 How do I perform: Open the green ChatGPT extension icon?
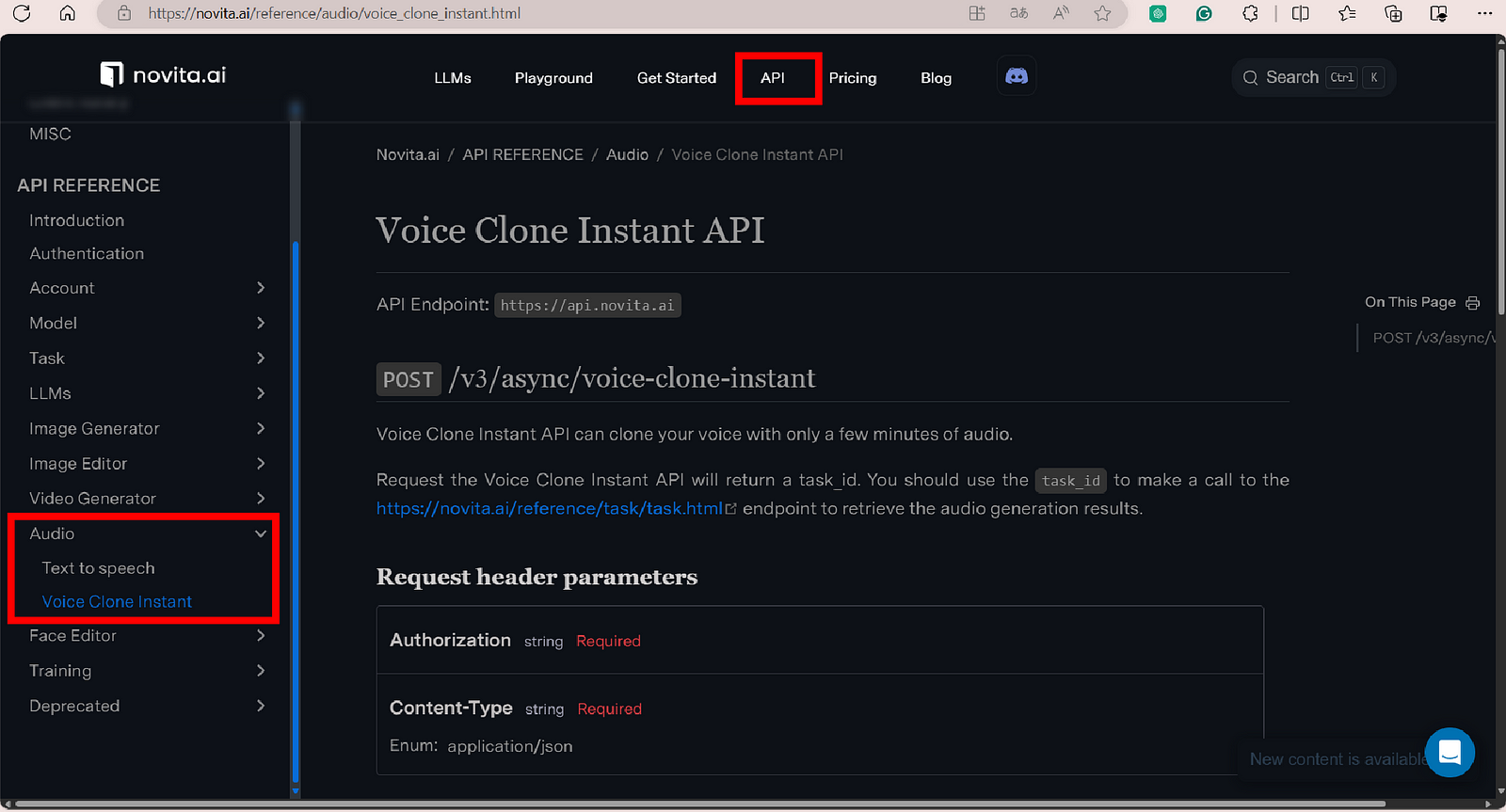1158,13
